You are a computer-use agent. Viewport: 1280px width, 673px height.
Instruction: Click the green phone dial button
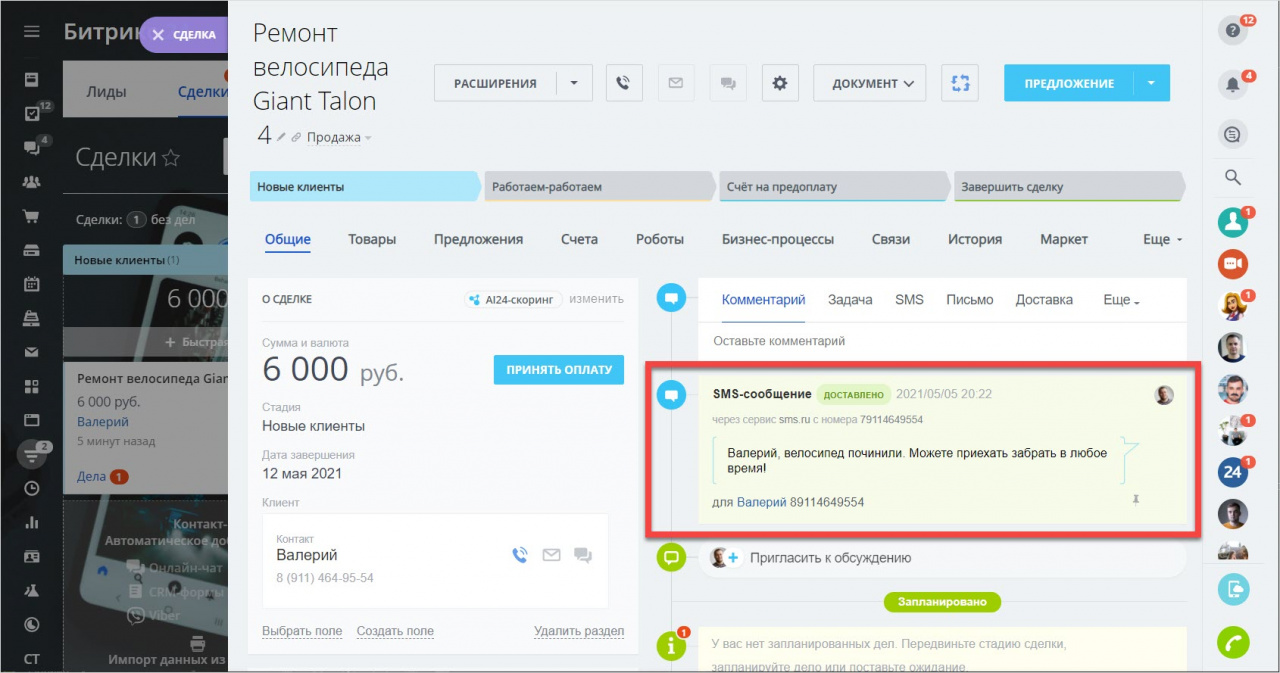(x=1233, y=642)
